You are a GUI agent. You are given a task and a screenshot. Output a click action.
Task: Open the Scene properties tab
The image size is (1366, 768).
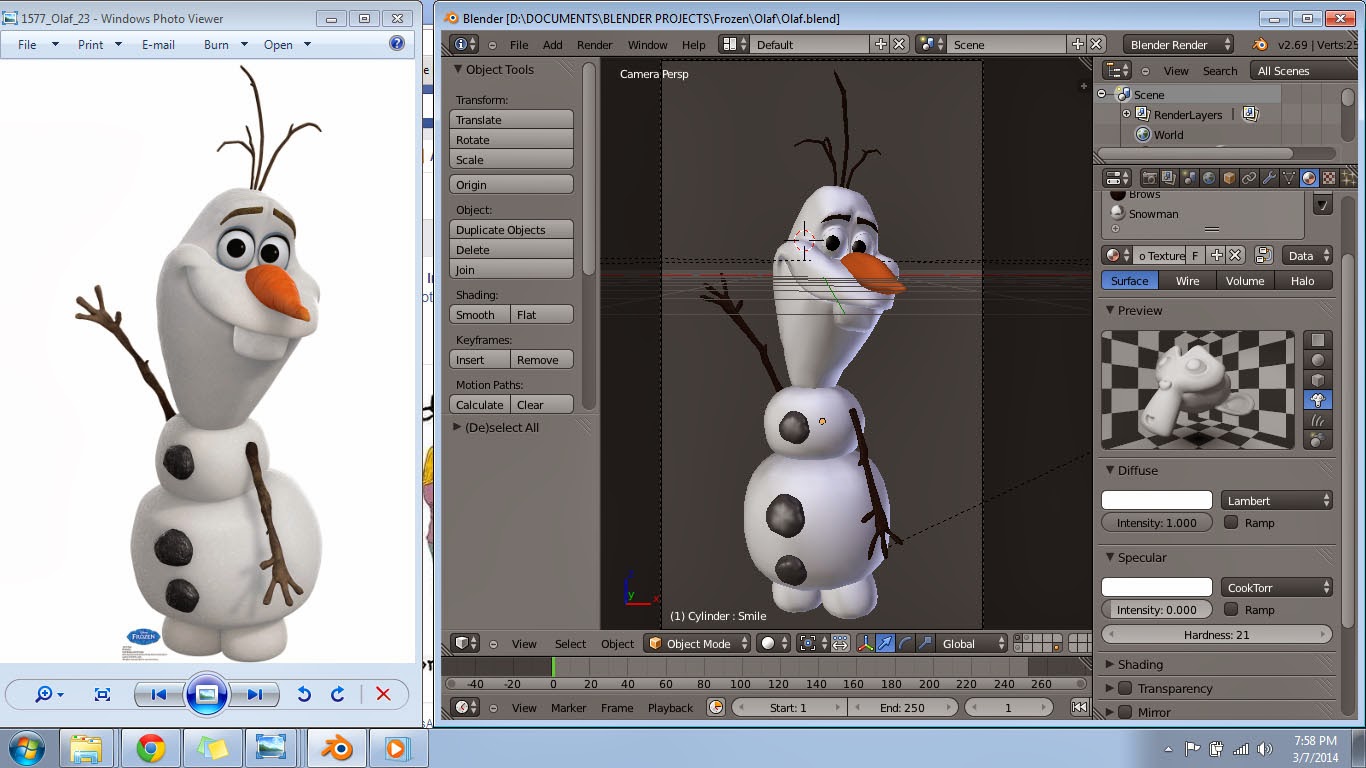(x=1189, y=178)
